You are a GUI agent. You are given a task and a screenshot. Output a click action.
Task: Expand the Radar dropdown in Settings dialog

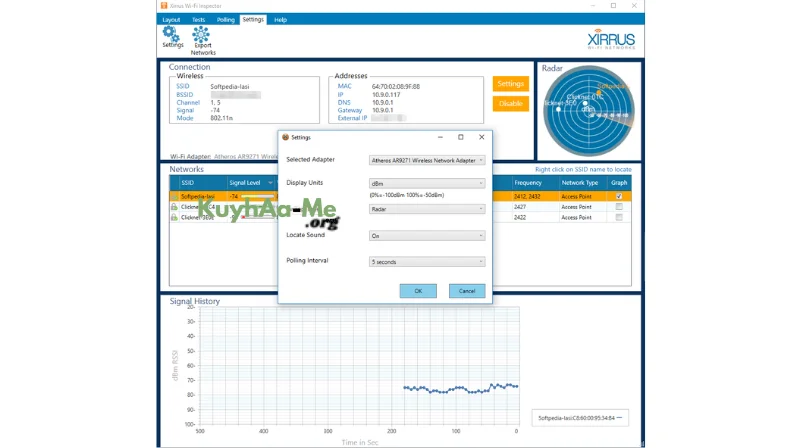coord(427,209)
